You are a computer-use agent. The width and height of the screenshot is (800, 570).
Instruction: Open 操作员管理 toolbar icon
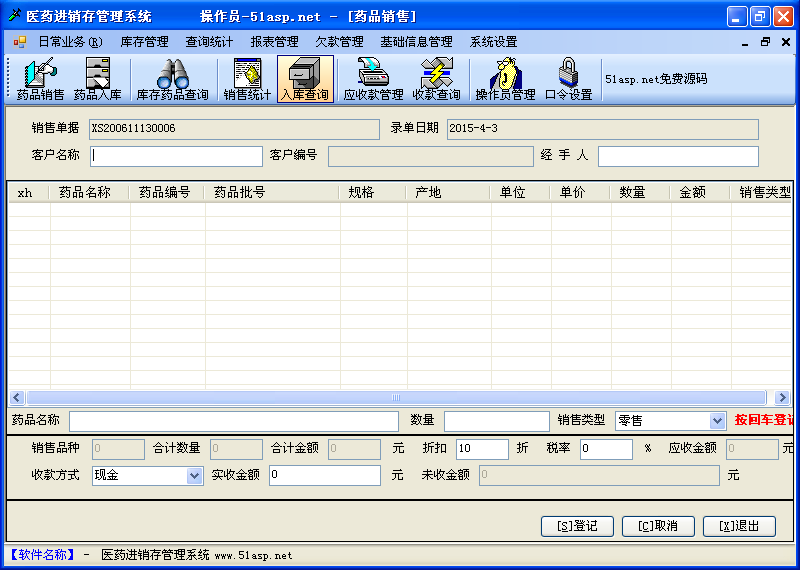click(505, 80)
